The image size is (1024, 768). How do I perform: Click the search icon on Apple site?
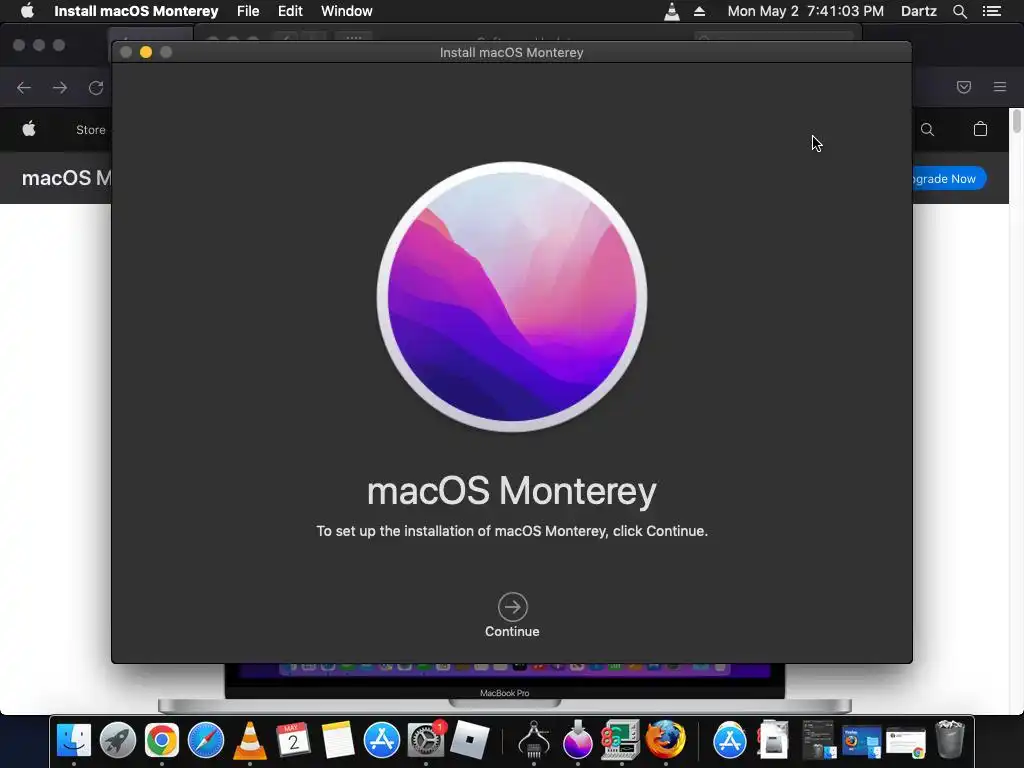927,129
